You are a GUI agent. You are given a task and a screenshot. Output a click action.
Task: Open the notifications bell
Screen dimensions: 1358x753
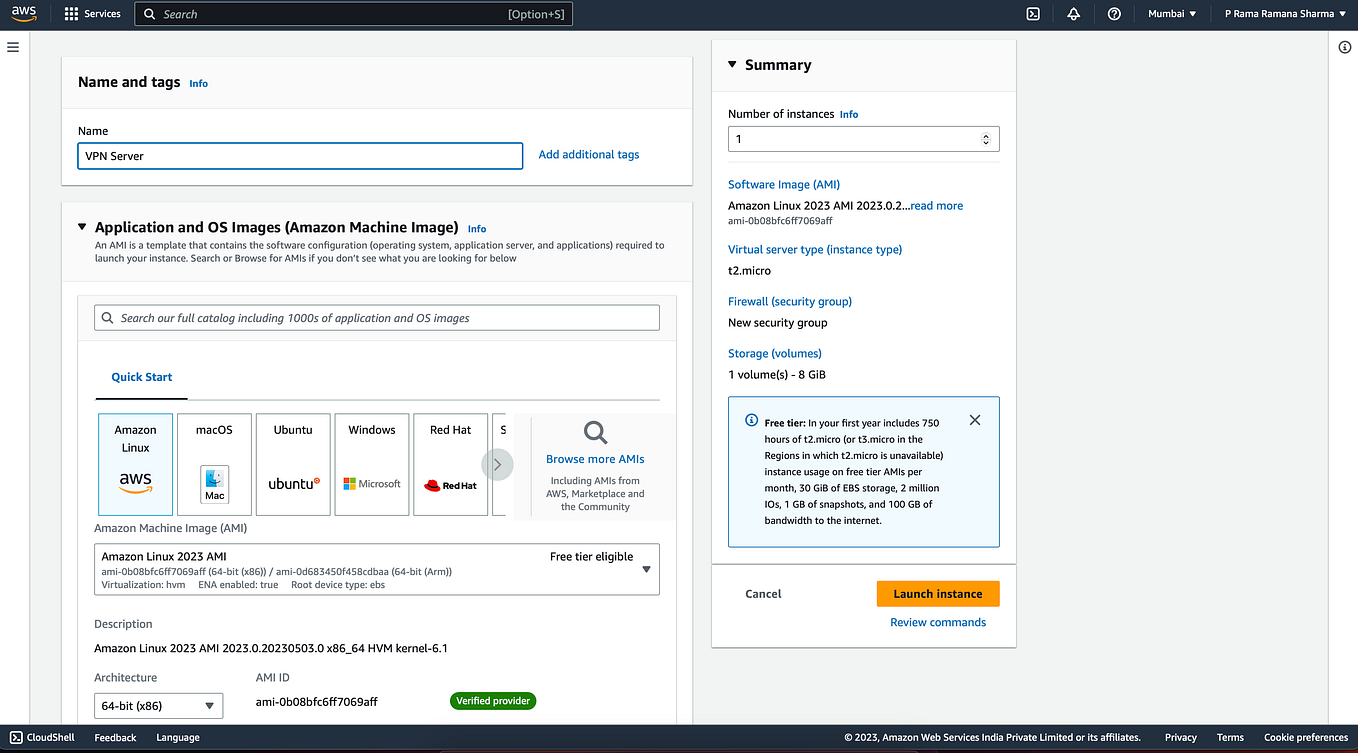(x=1073, y=14)
